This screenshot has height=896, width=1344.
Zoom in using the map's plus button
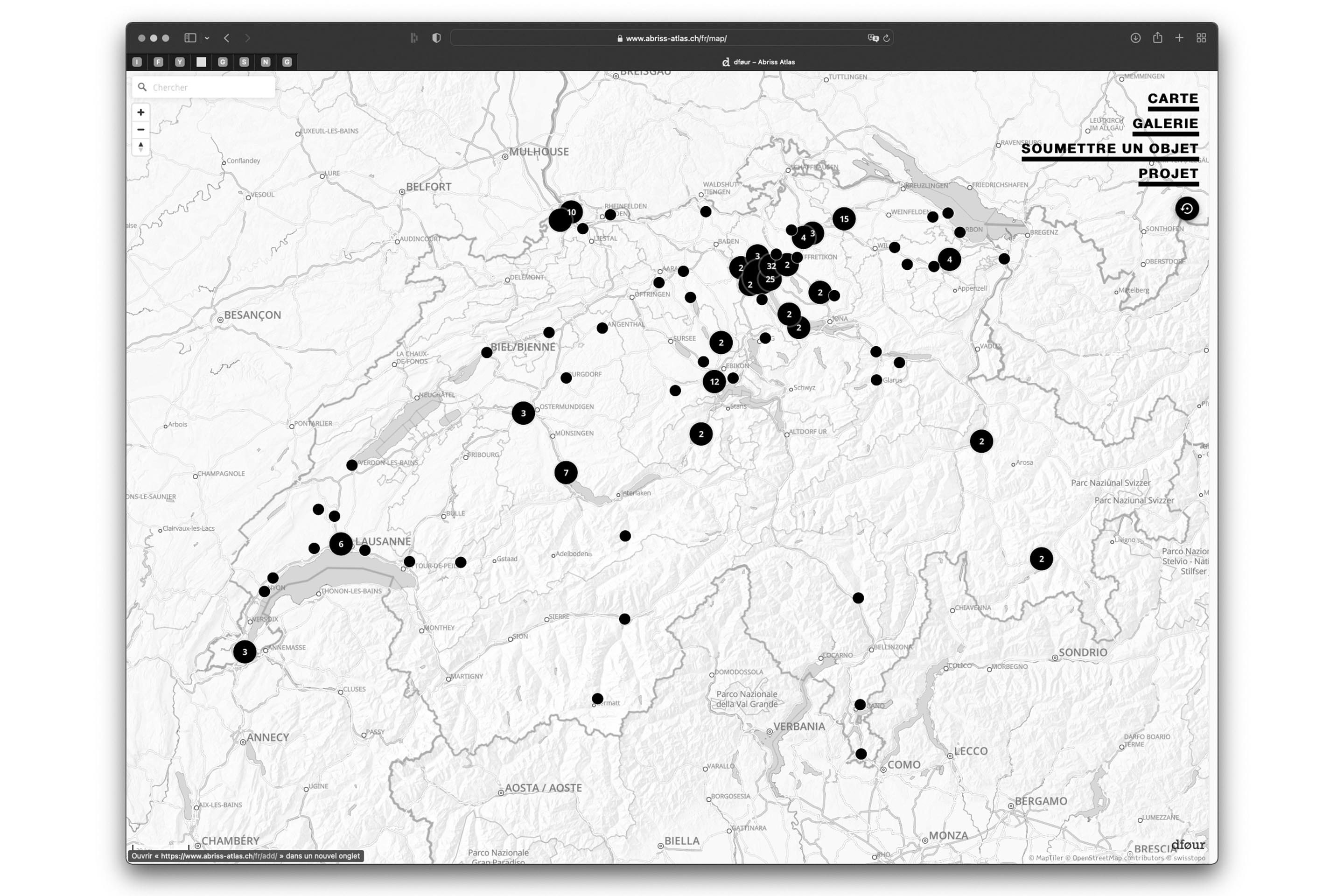[140, 112]
